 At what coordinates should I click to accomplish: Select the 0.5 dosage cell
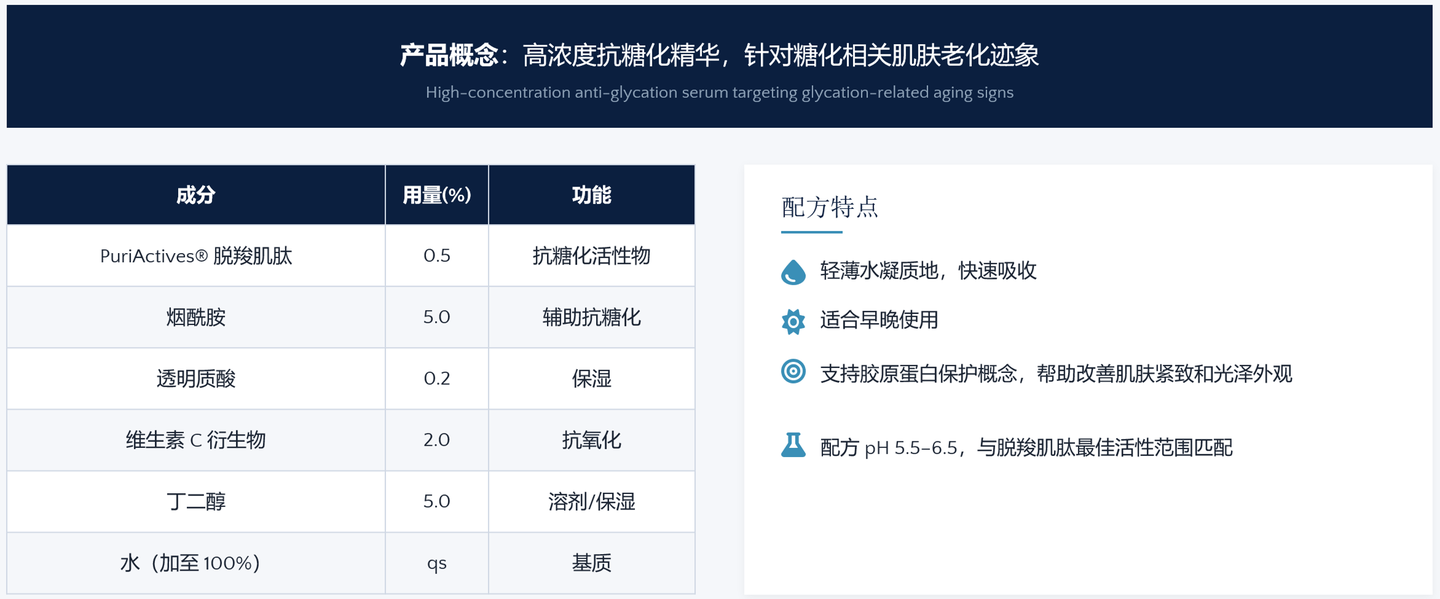(437, 256)
